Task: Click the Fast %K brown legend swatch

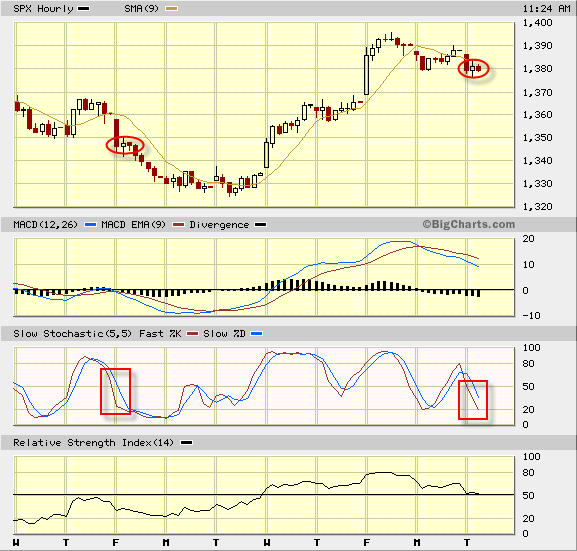Action: 192,333
